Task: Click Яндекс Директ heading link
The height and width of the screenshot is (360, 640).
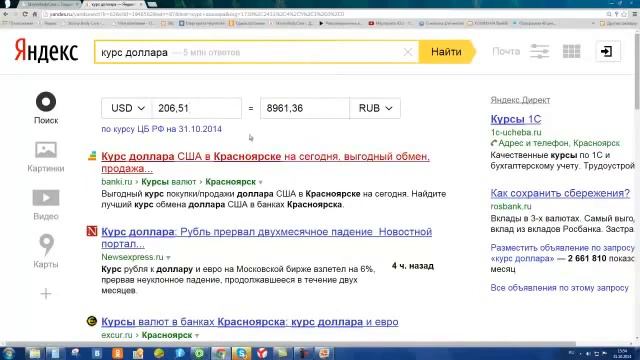Action: tap(520, 100)
